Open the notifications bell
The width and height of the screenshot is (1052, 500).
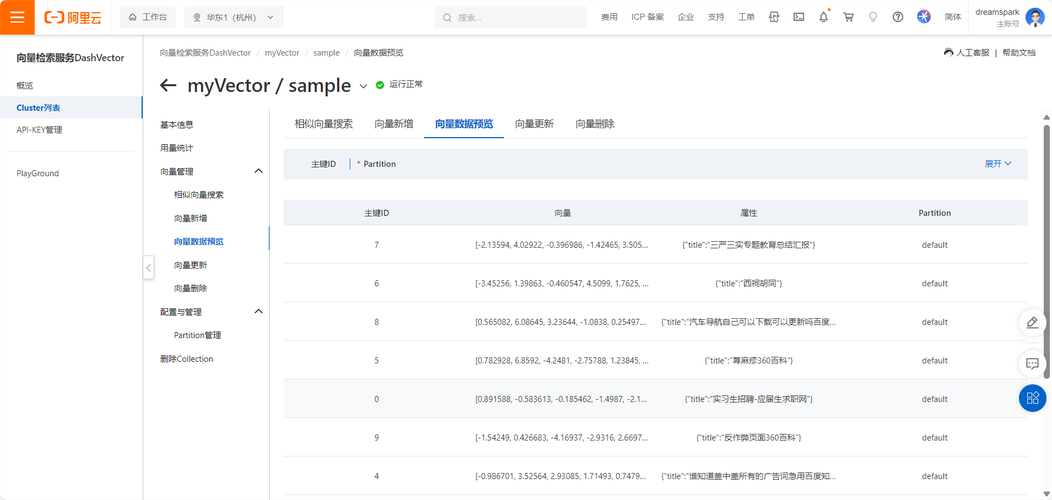(824, 17)
